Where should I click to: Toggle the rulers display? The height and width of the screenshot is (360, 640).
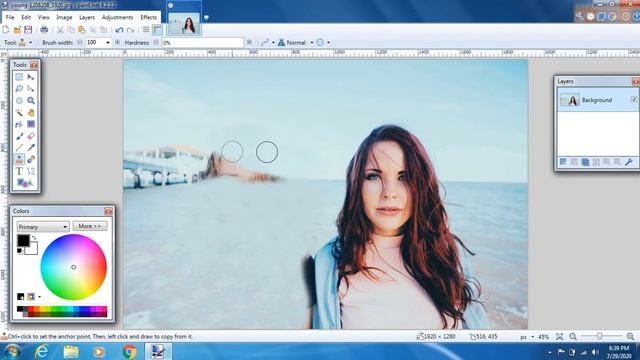pos(157,30)
